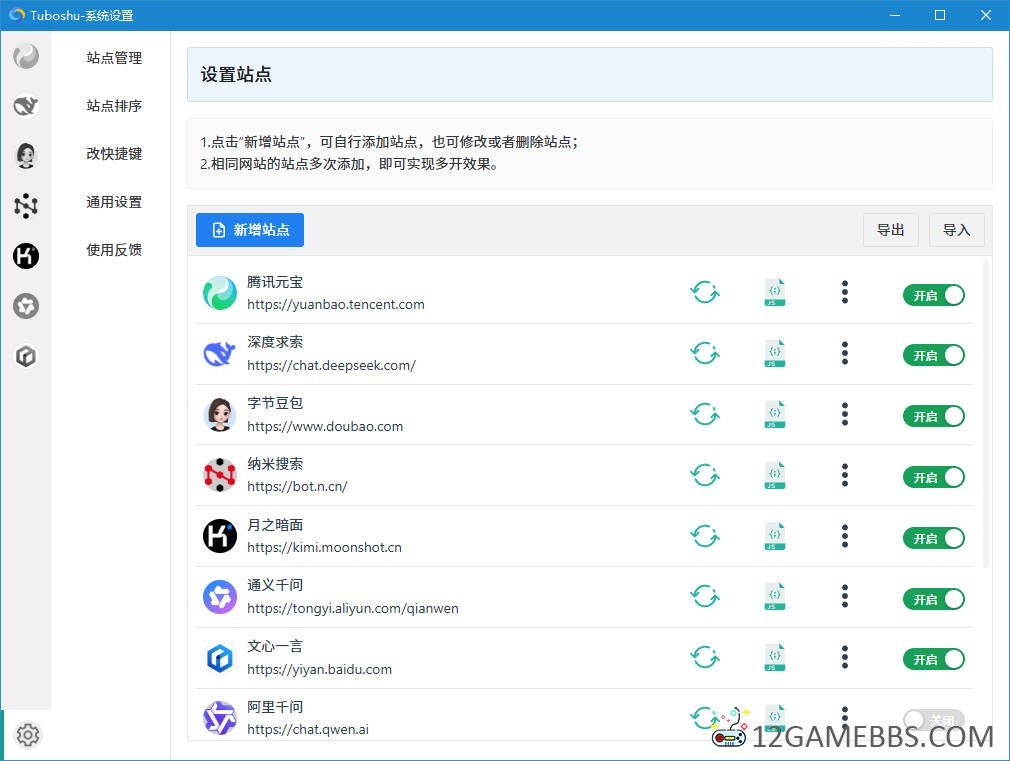Disable the 腾讯元宝 site toggle
1010x761 pixels.
pyautogui.click(x=933, y=294)
